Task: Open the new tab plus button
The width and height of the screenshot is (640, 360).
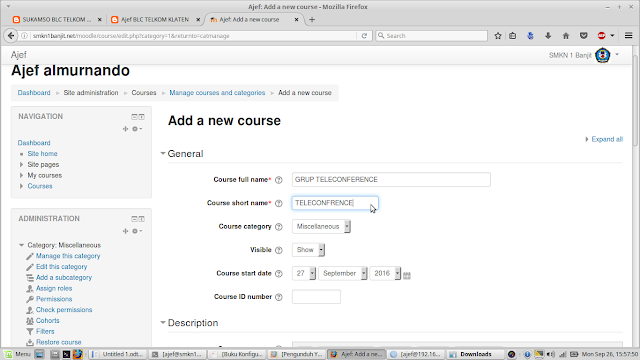Action: pyautogui.click(x=312, y=20)
